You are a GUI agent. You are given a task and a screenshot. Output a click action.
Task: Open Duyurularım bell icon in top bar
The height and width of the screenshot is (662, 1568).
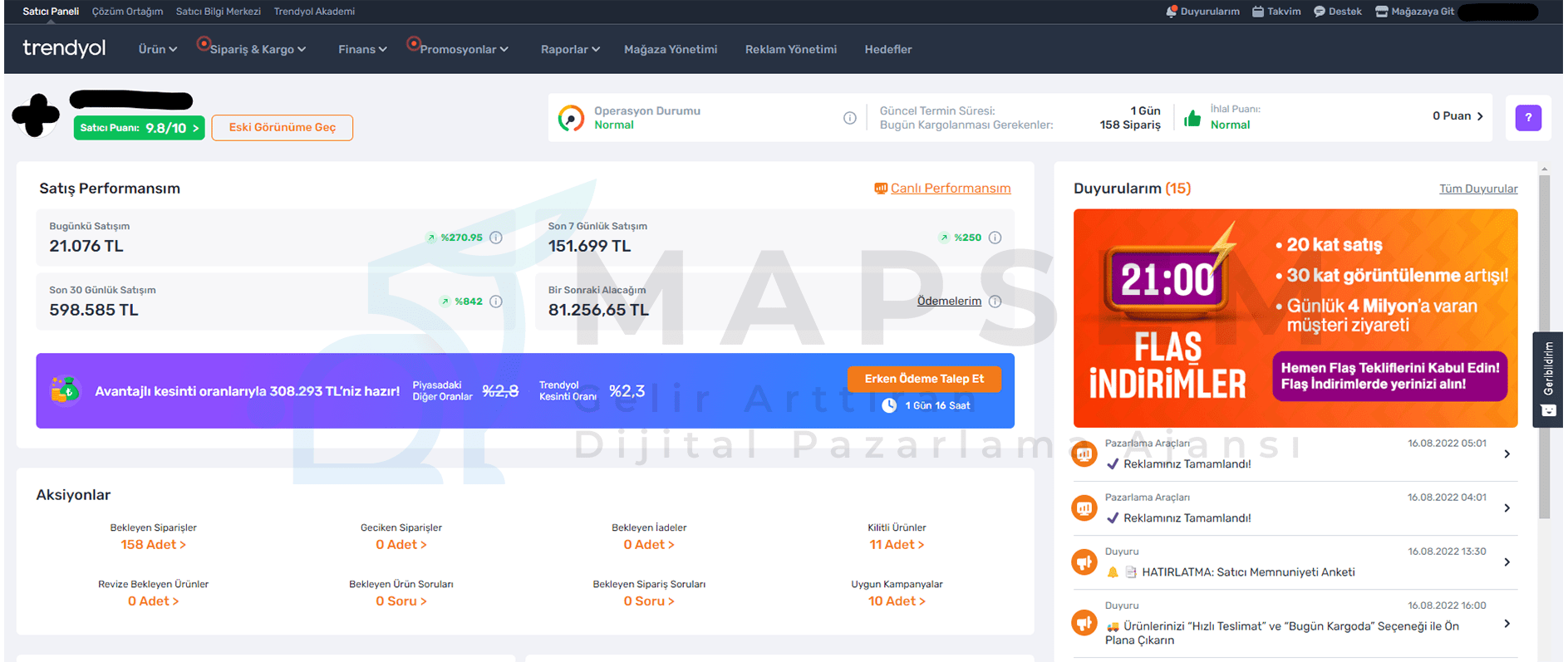click(1171, 12)
